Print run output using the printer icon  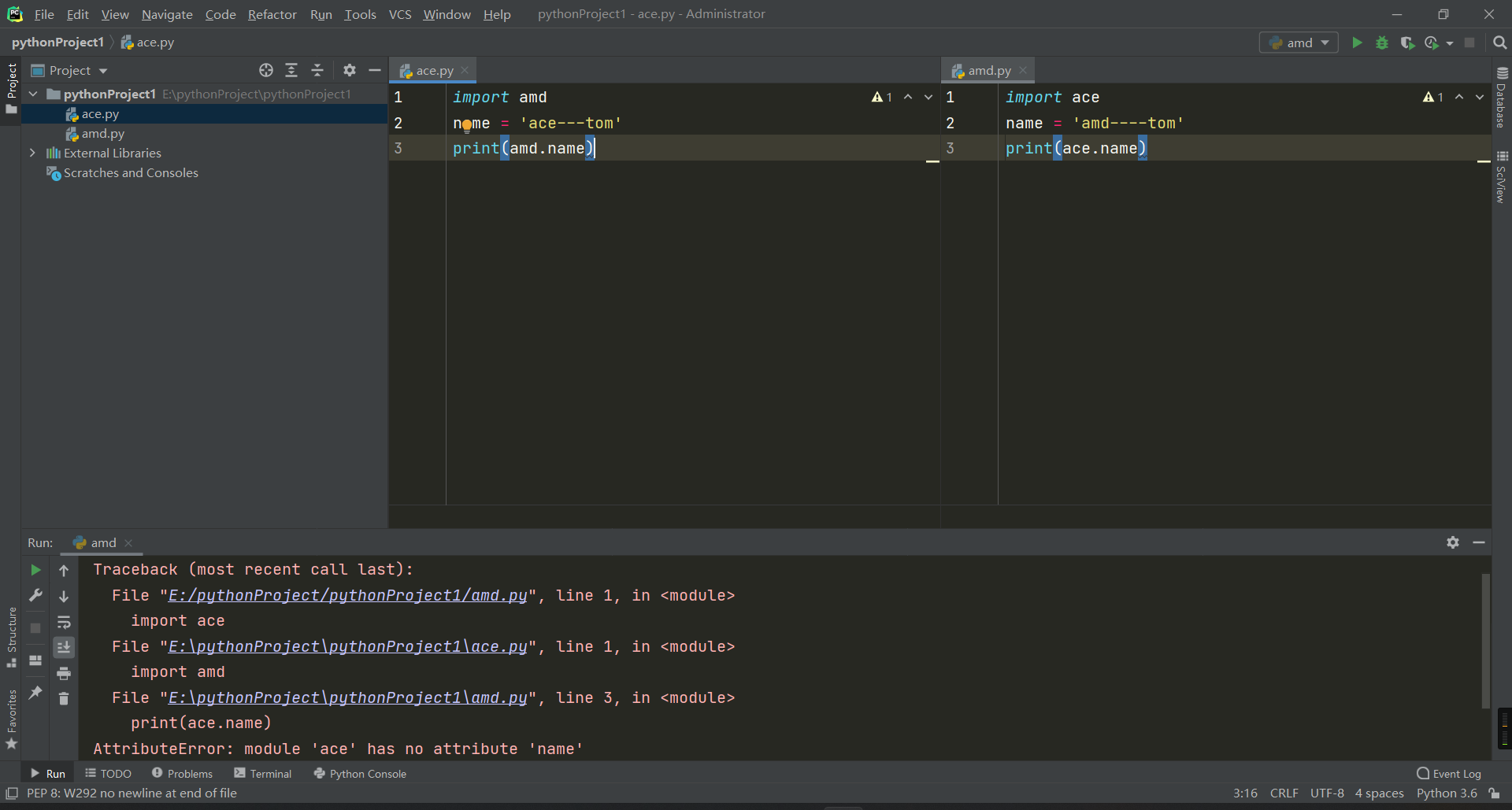[64, 673]
